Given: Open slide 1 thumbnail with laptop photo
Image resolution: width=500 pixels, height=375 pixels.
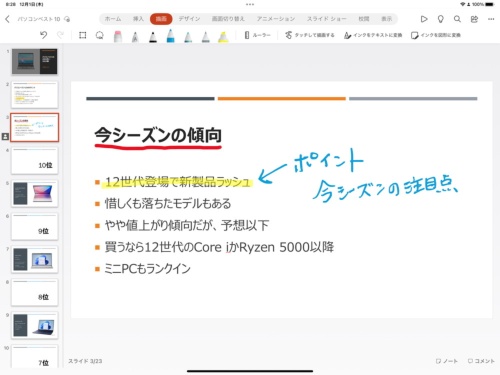Looking at the screenshot, I should [x=35, y=61].
